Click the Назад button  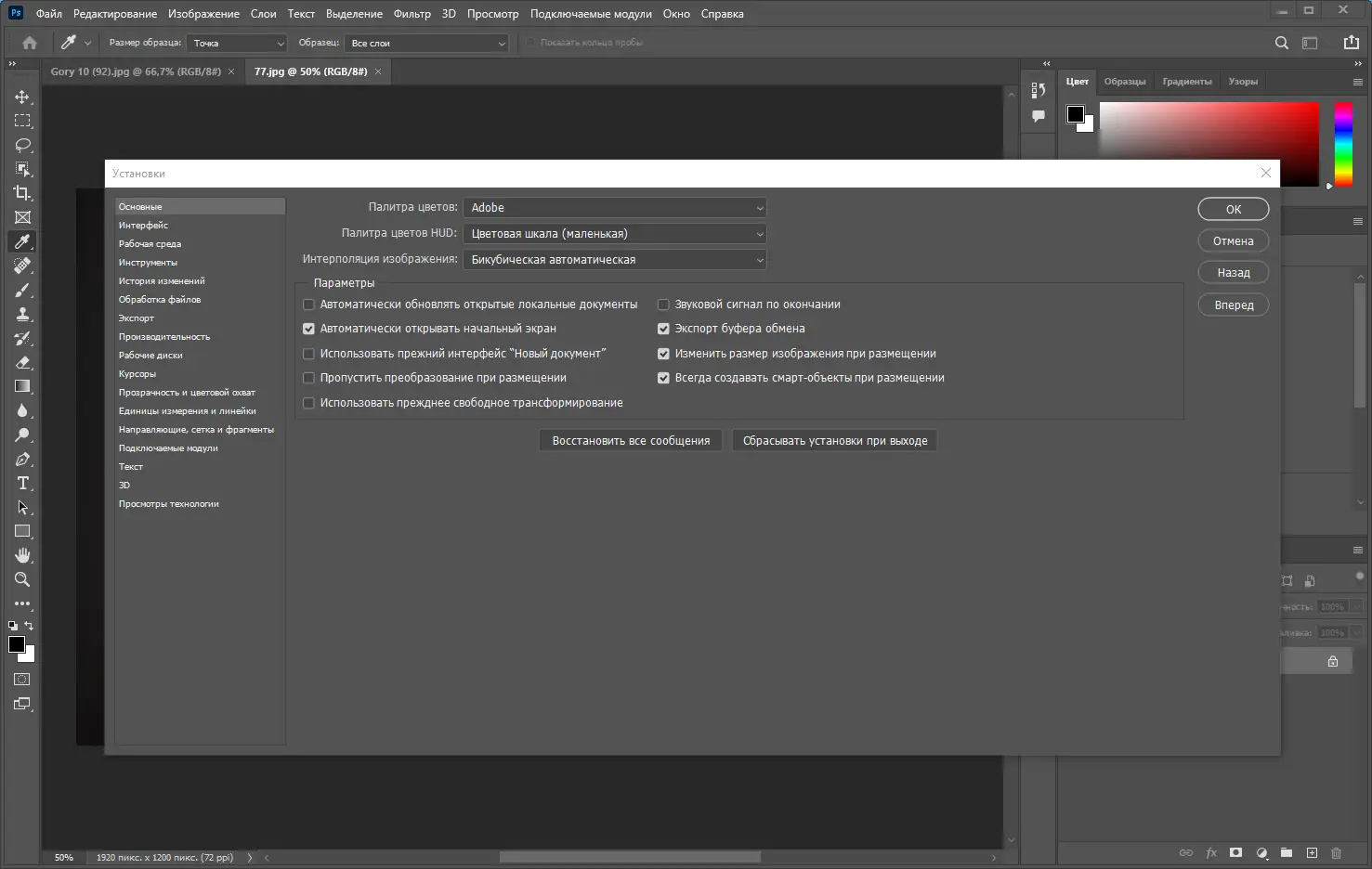(x=1234, y=272)
